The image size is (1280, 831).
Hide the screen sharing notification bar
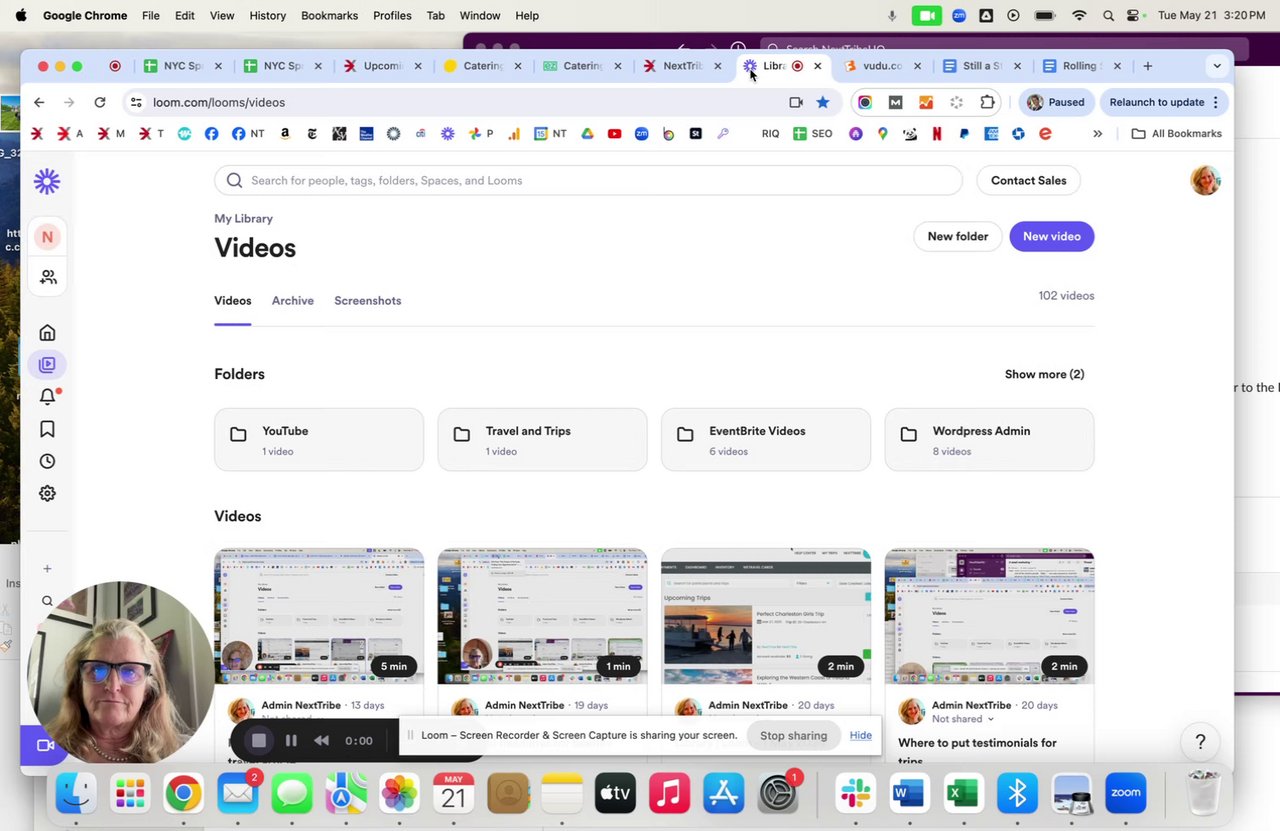[861, 736]
